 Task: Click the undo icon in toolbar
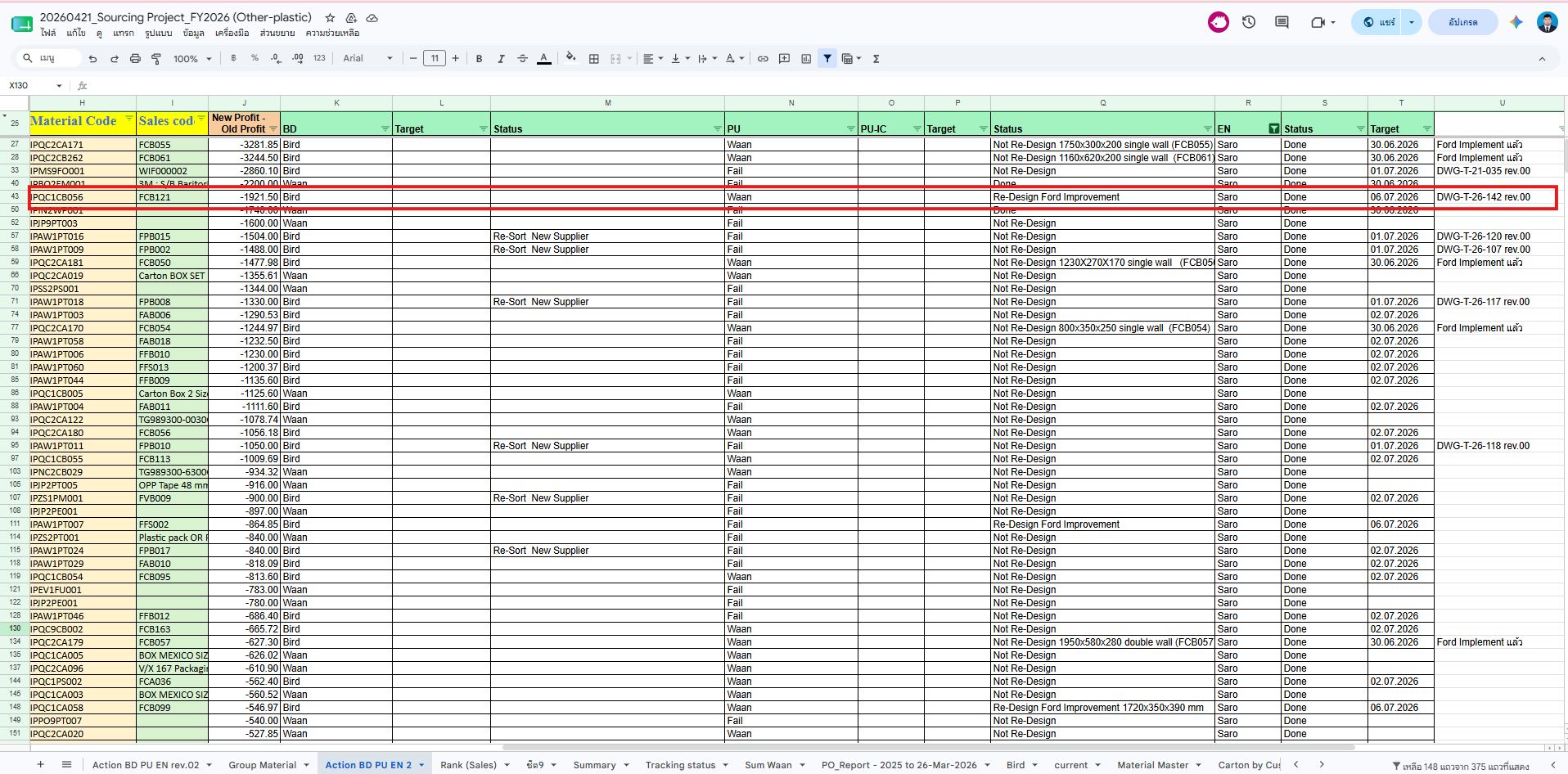click(92, 59)
